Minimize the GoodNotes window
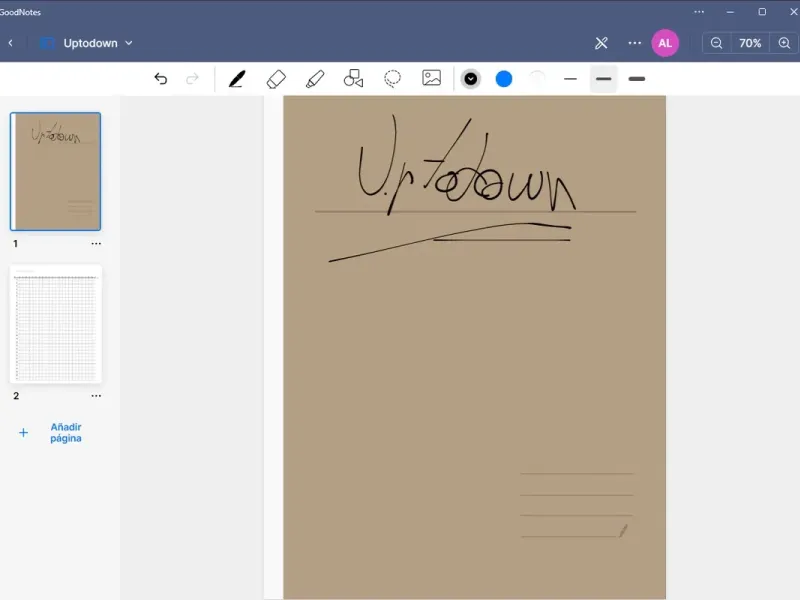 coord(730,12)
